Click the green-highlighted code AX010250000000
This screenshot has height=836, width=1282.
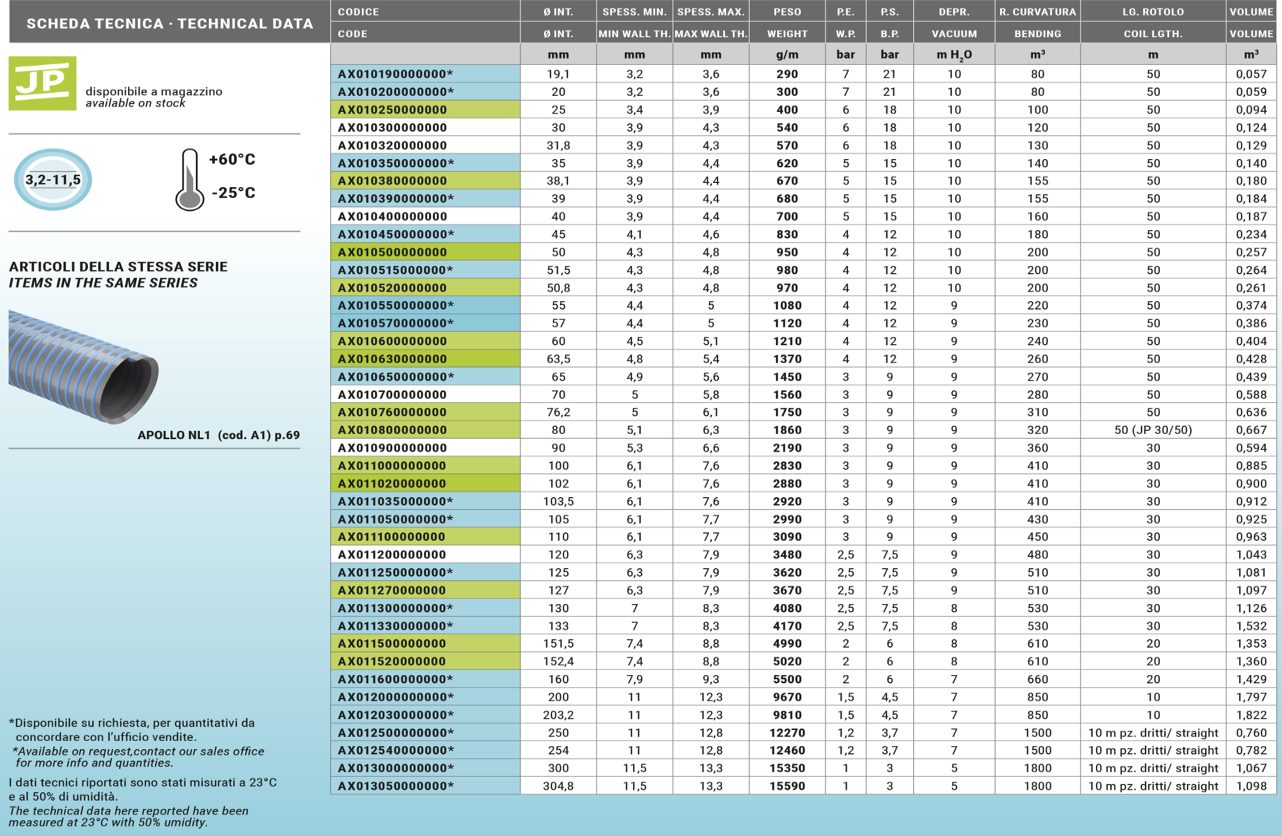pyautogui.click(x=392, y=110)
